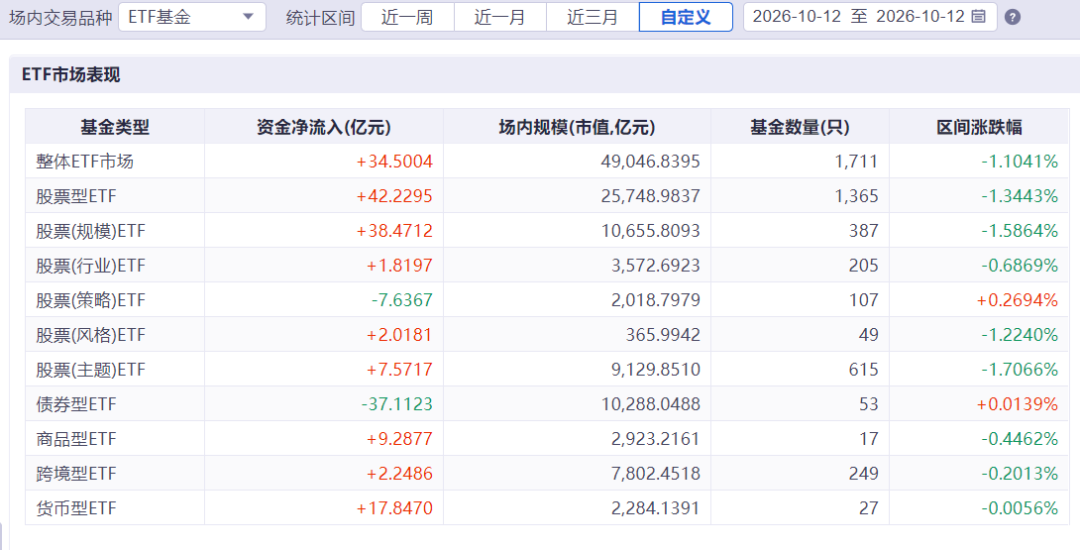This screenshot has height=550, width=1080.
Task: Click change value -1.1041%
Action: 1019,162
